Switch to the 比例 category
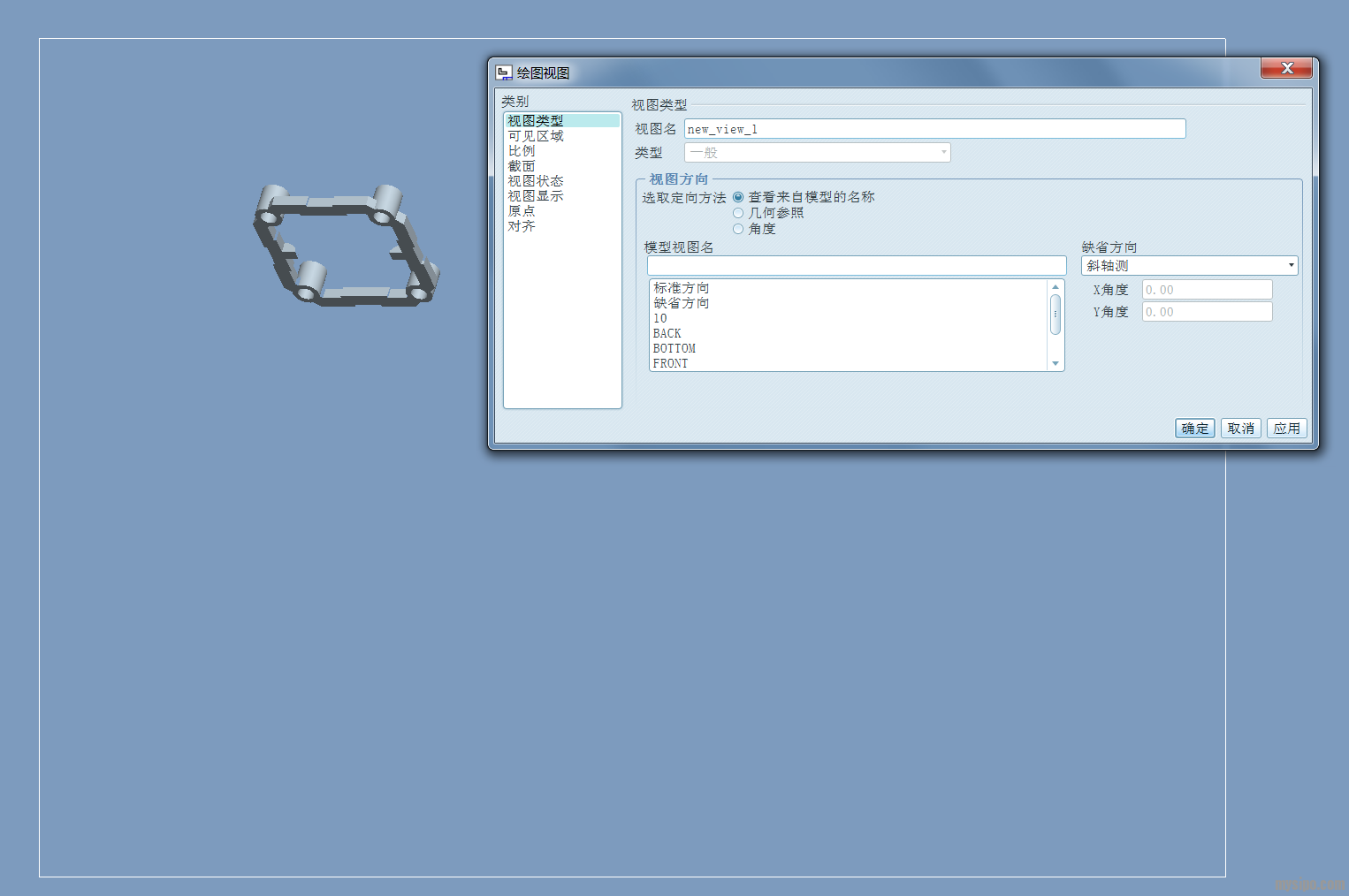The image size is (1349, 896). (522, 151)
